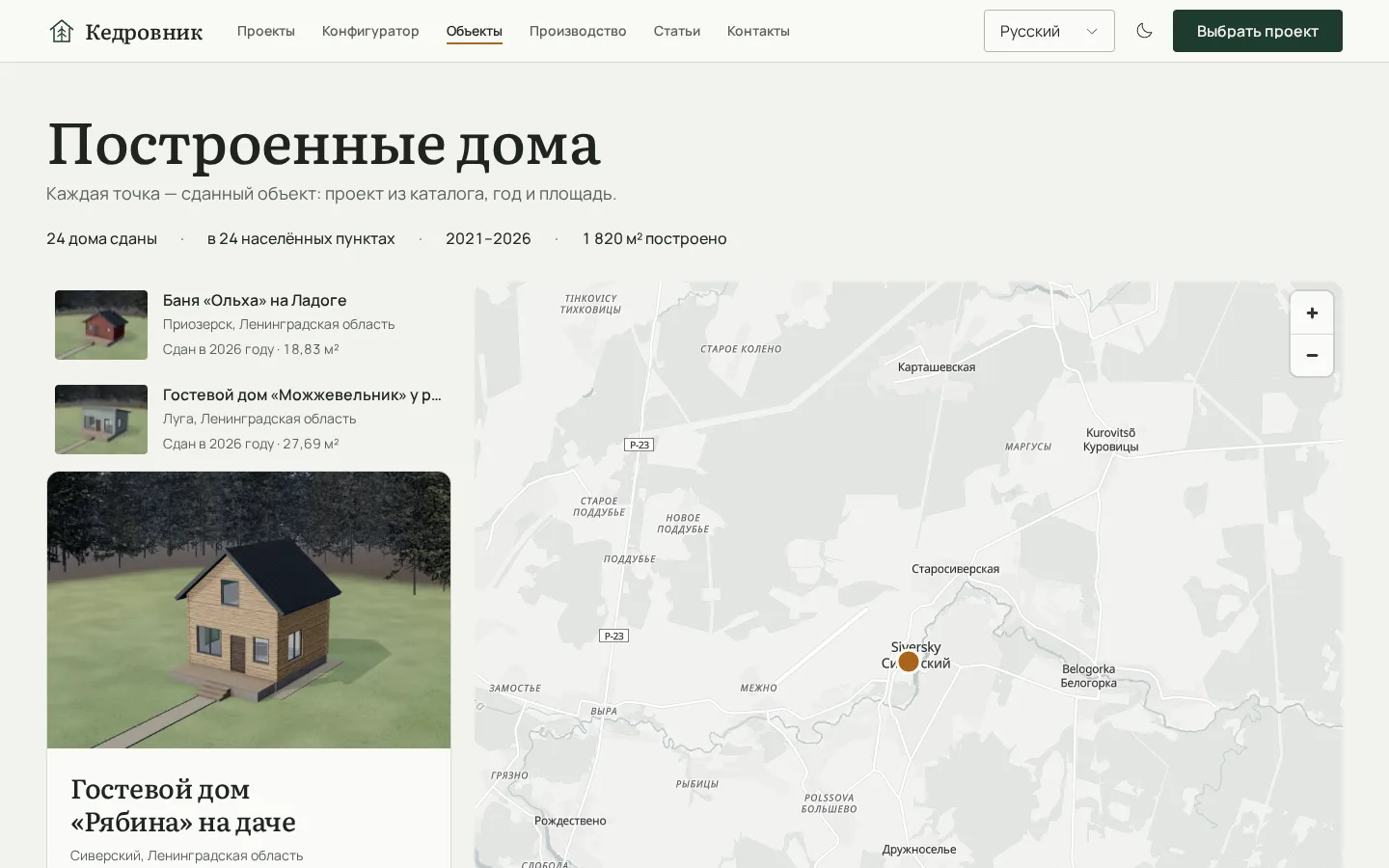Click the Сдан в 2026 году · 18,83 м² text
1389x868 pixels.
[251, 349]
